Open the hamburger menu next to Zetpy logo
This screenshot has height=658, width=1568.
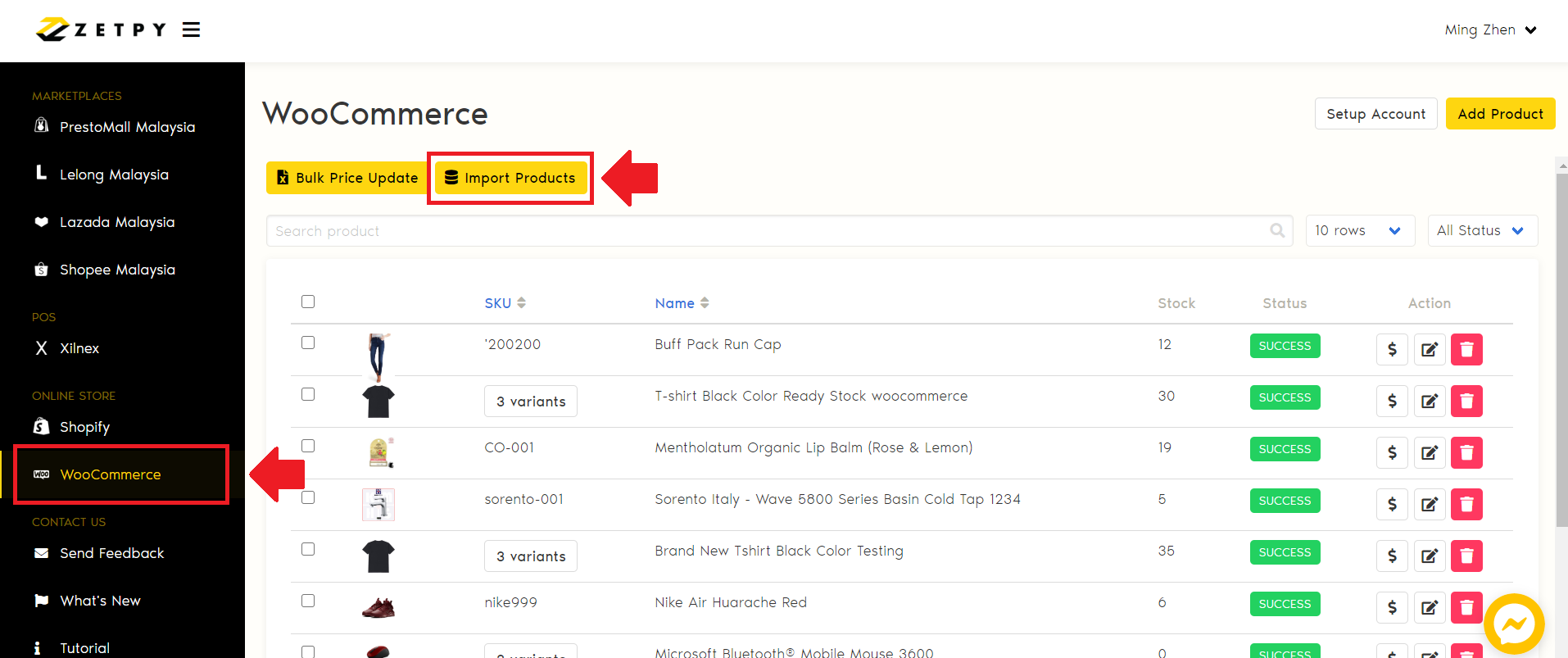click(x=191, y=30)
